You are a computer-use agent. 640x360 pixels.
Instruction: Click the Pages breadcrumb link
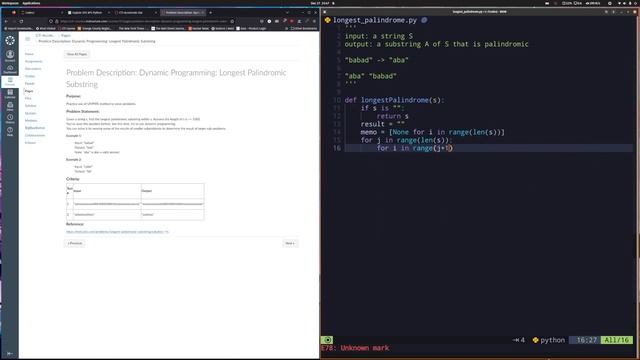click(x=66, y=36)
